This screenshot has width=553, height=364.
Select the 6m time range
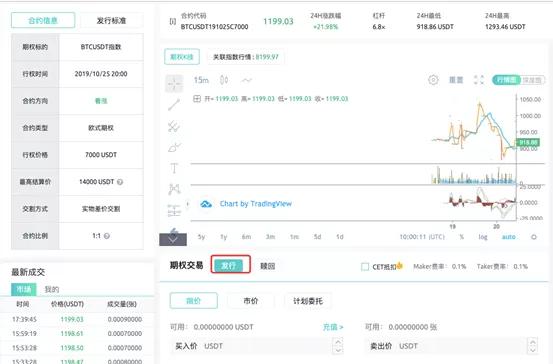247,237
